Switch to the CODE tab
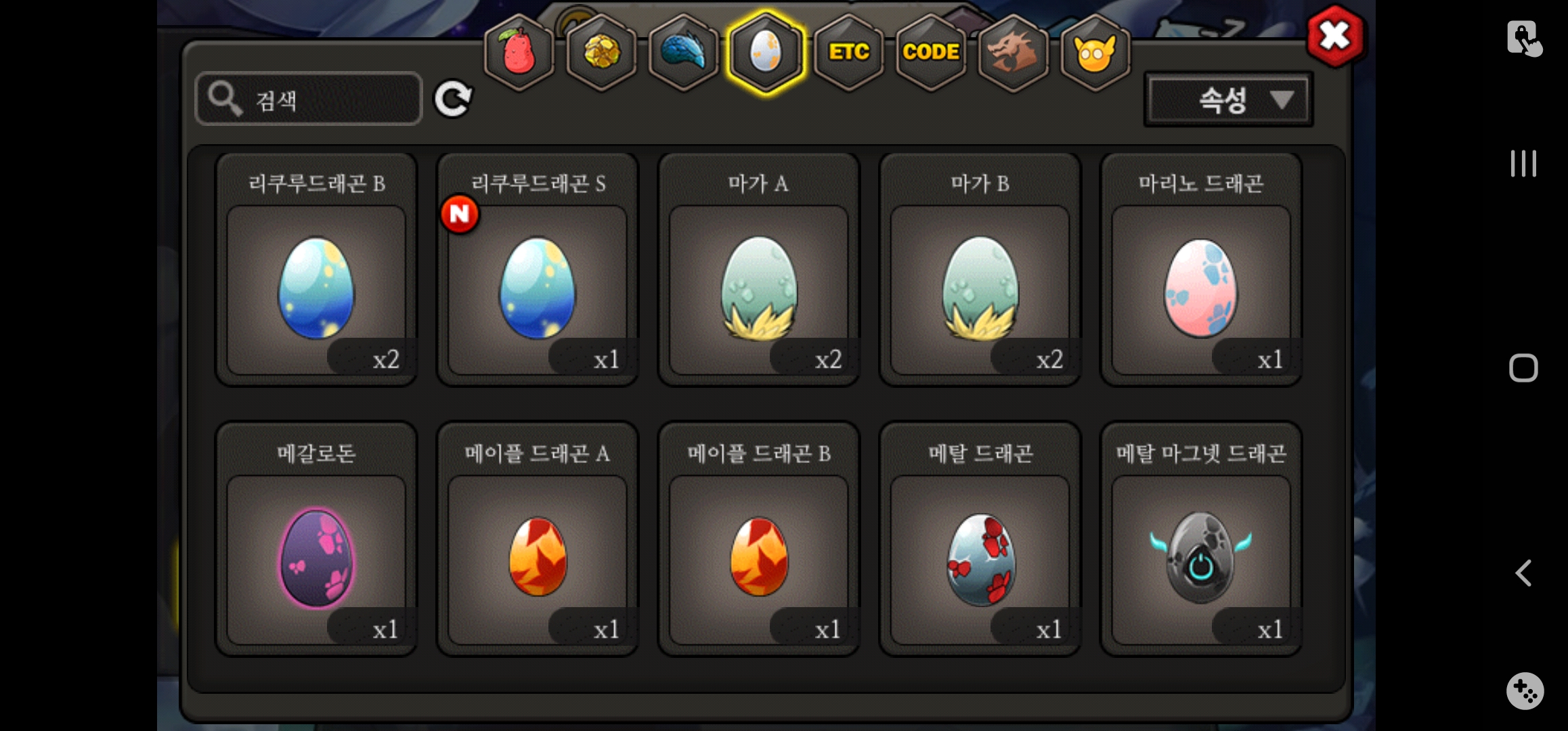 pos(931,52)
